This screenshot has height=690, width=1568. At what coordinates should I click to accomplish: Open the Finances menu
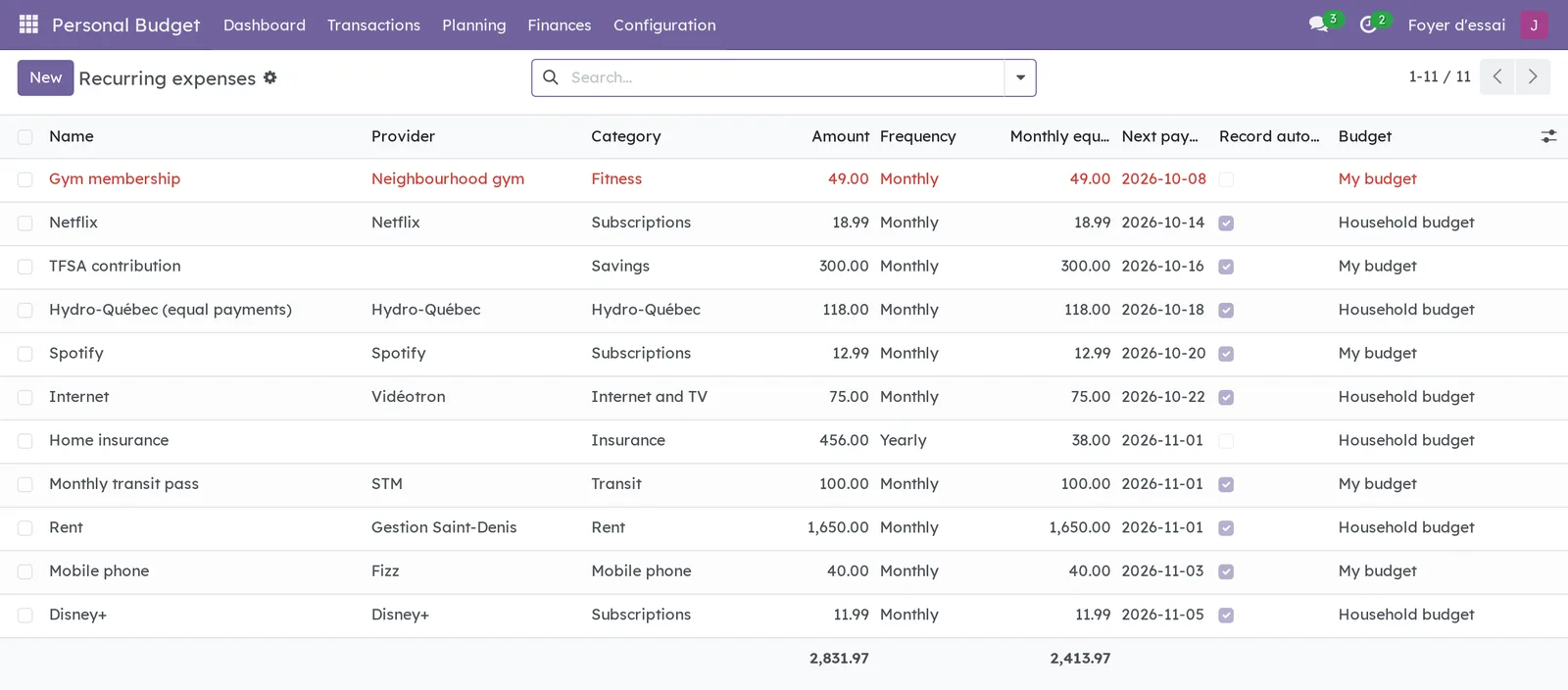click(560, 25)
